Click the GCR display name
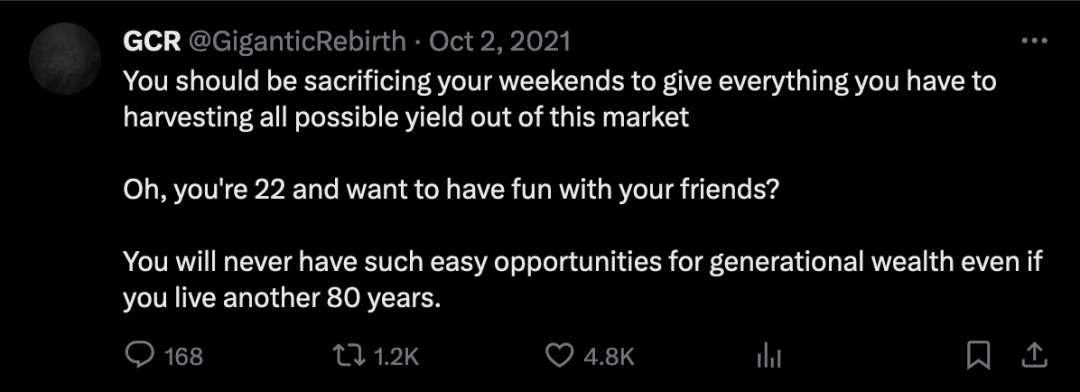 [152, 42]
